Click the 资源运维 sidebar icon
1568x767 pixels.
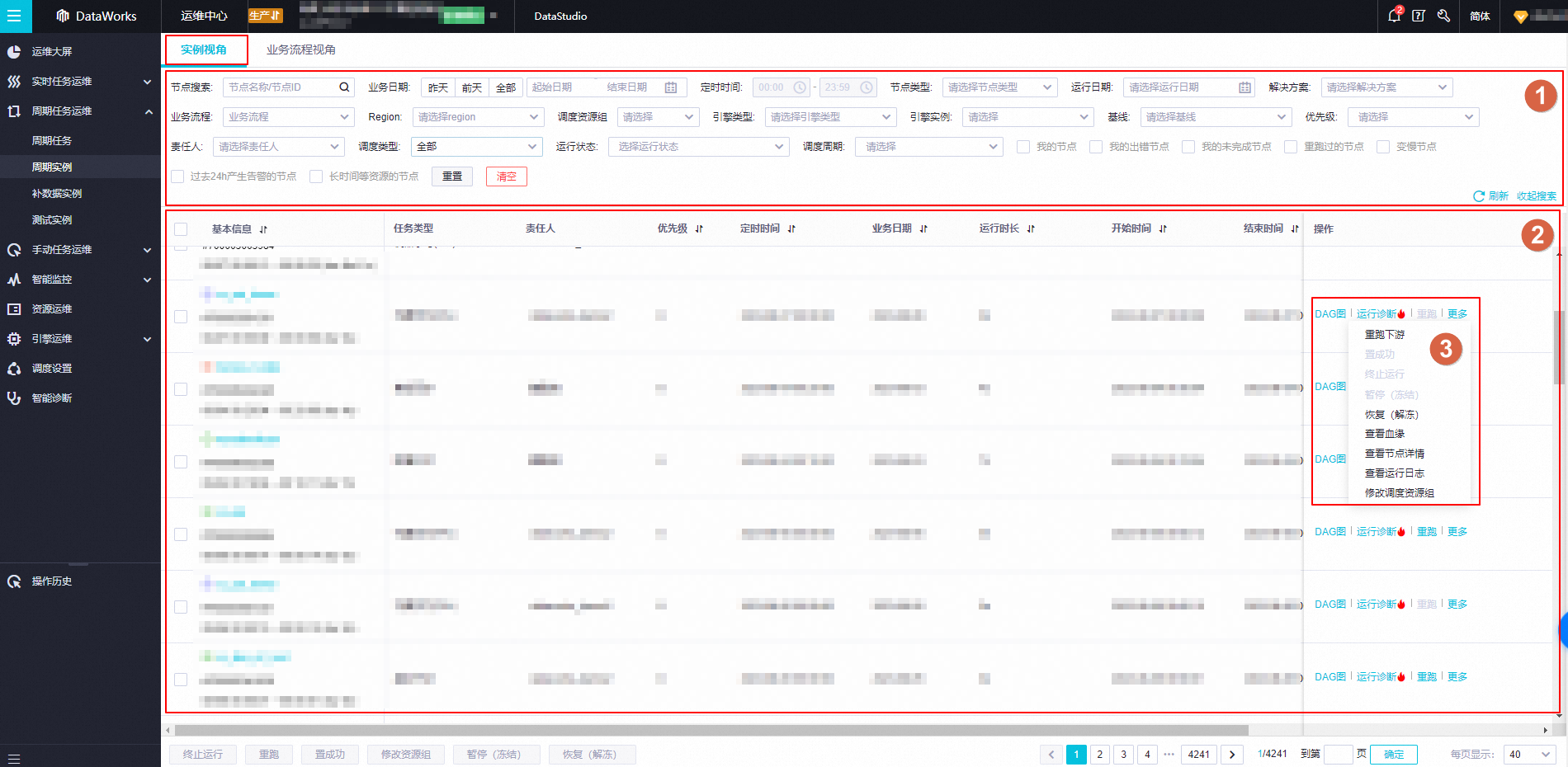coord(14,309)
